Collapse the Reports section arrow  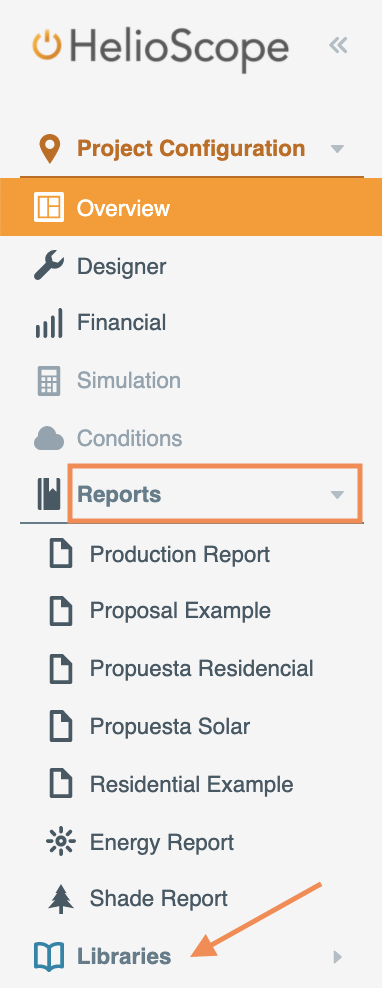pyautogui.click(x=337, y=495)
